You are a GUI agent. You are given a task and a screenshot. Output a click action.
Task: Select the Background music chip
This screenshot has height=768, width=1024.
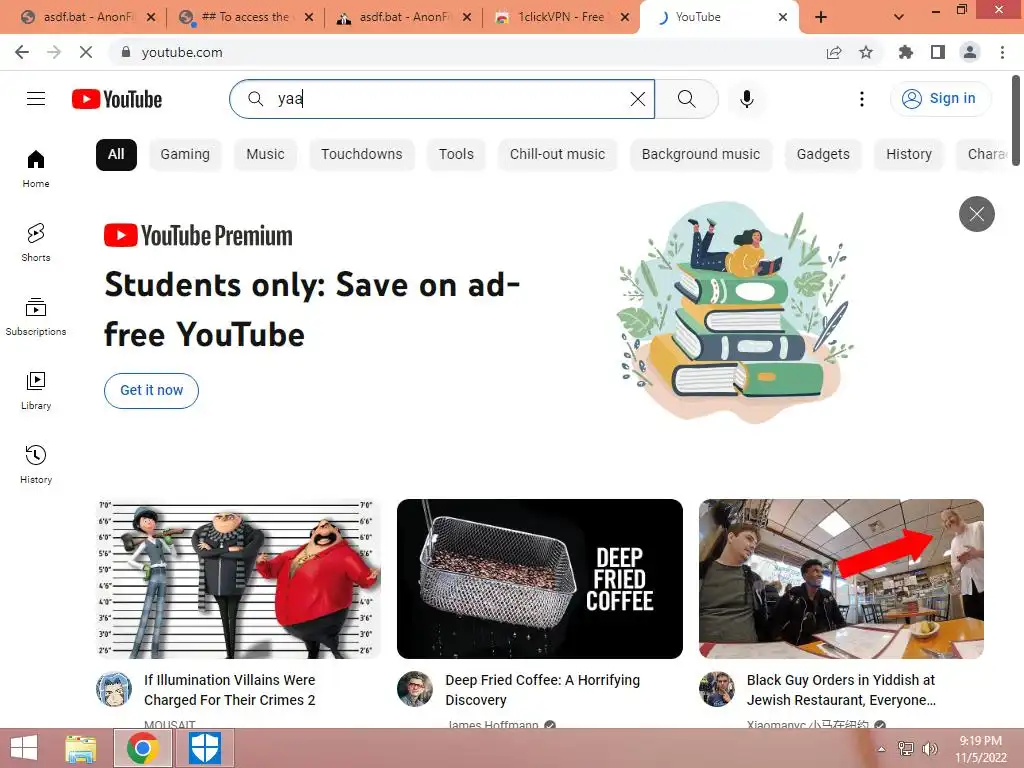[701, 155]
